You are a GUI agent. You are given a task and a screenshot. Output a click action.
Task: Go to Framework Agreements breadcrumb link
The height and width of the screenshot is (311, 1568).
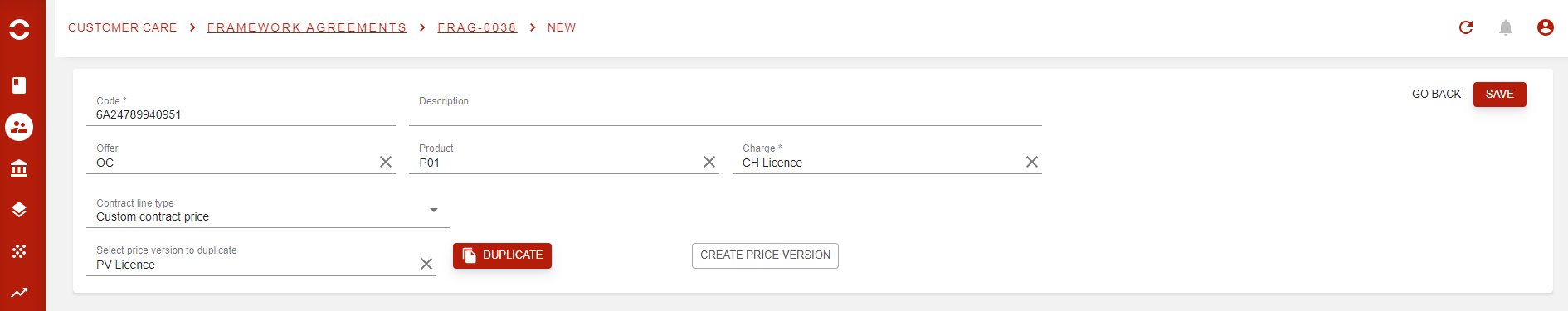[x=307, y=27]
